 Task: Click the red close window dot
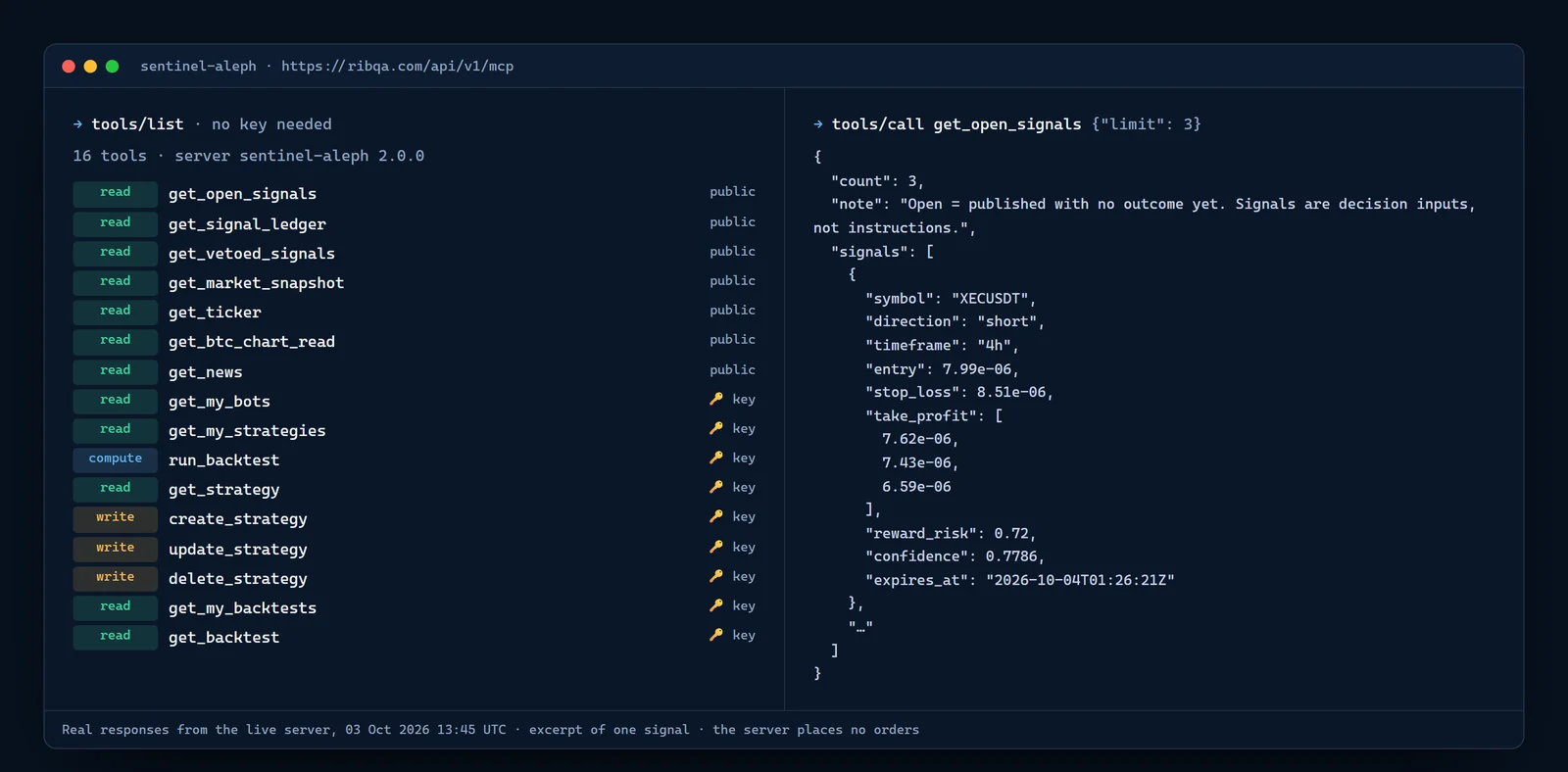(x=69, y=67)
